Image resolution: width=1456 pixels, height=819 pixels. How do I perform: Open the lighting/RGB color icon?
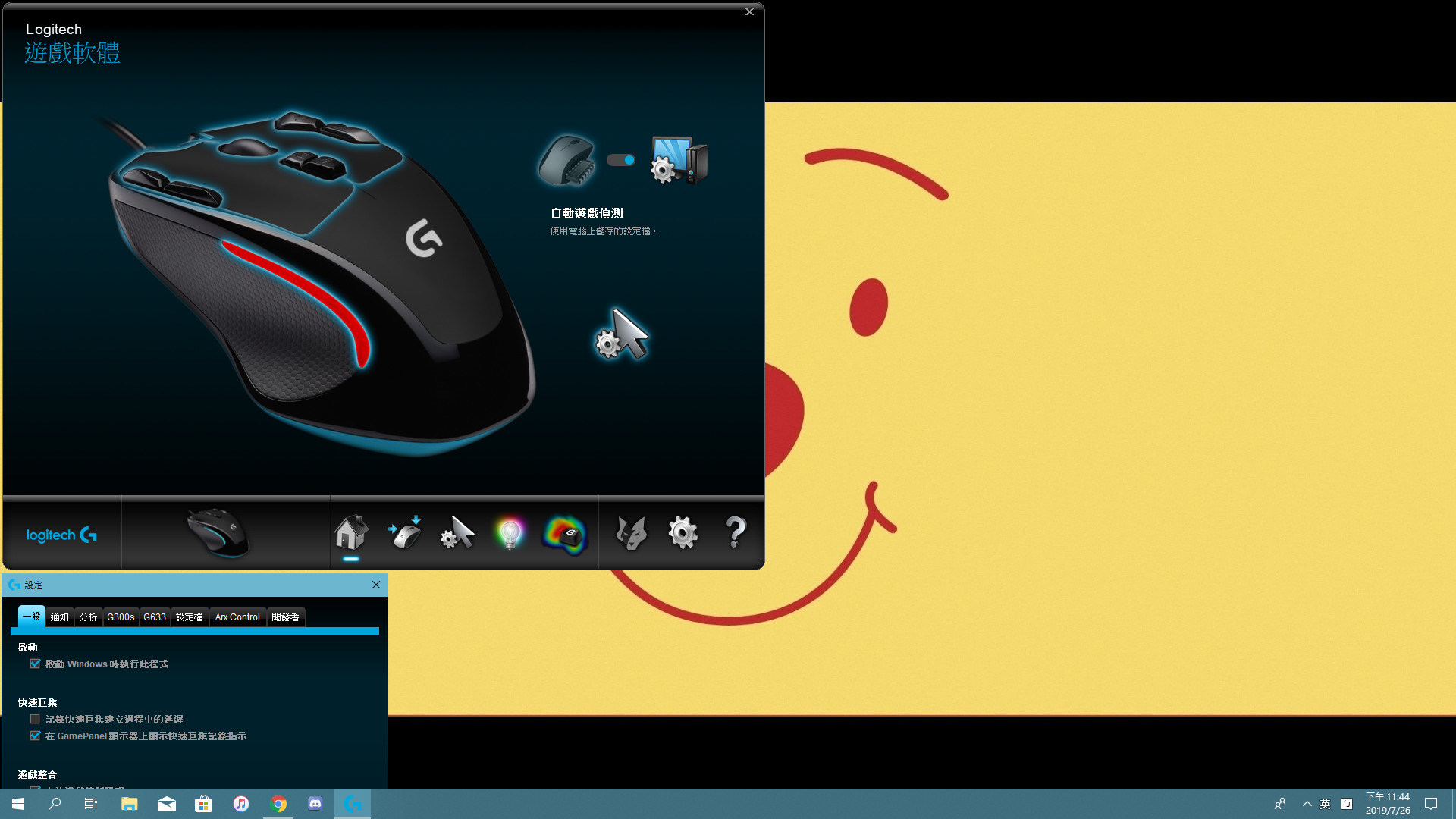coord(510,533)
